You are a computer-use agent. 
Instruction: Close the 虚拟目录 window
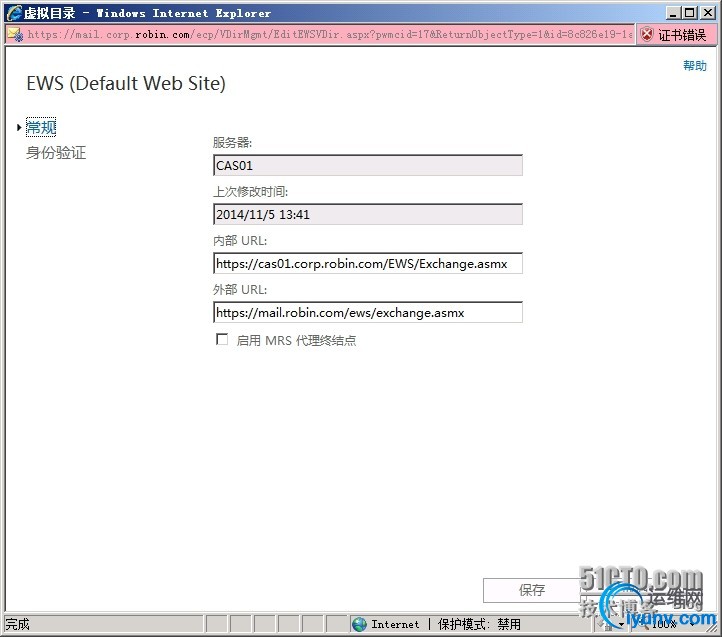pyautogui.click(x=707, y=12)
